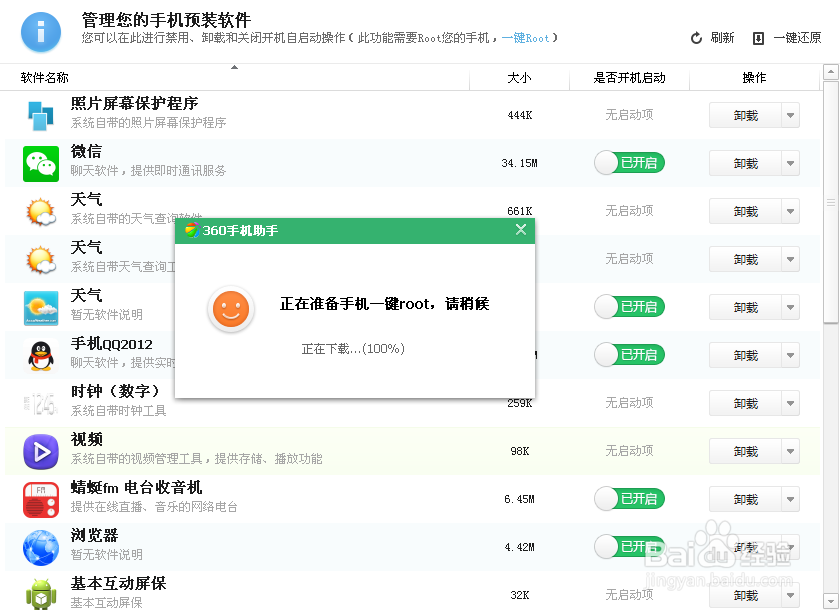Toggle 手机QQ2012 startup switch
840x610 pixels.
click(629, 355)
